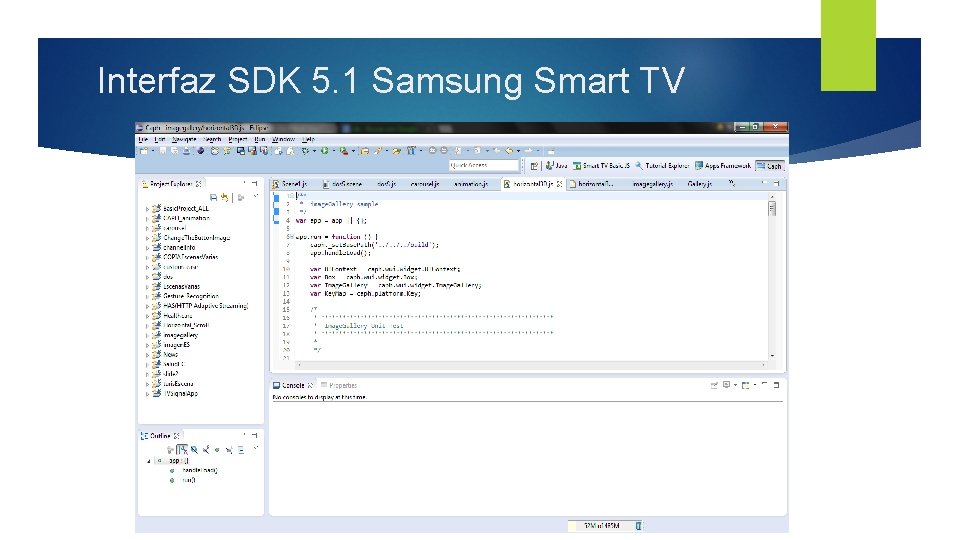The height and width of the screenshot is (540, 960).
Task: Open the Project Explorer view menu arrow
Action: (255, 197)
